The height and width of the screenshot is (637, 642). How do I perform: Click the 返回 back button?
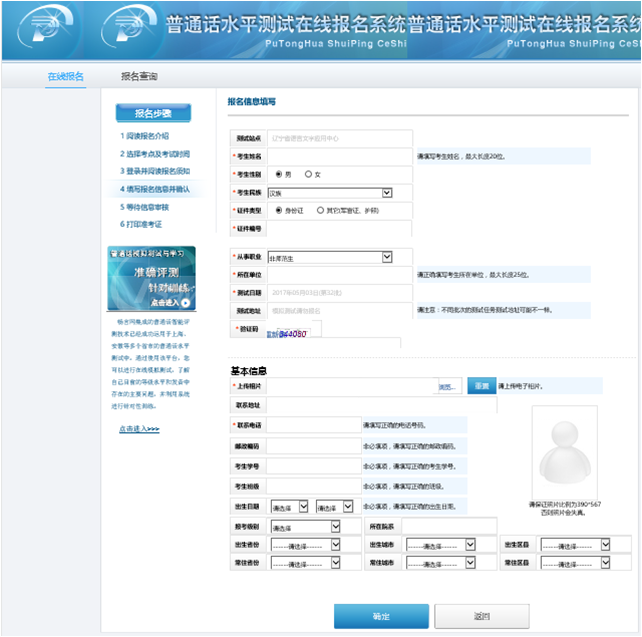coord(482,616)
